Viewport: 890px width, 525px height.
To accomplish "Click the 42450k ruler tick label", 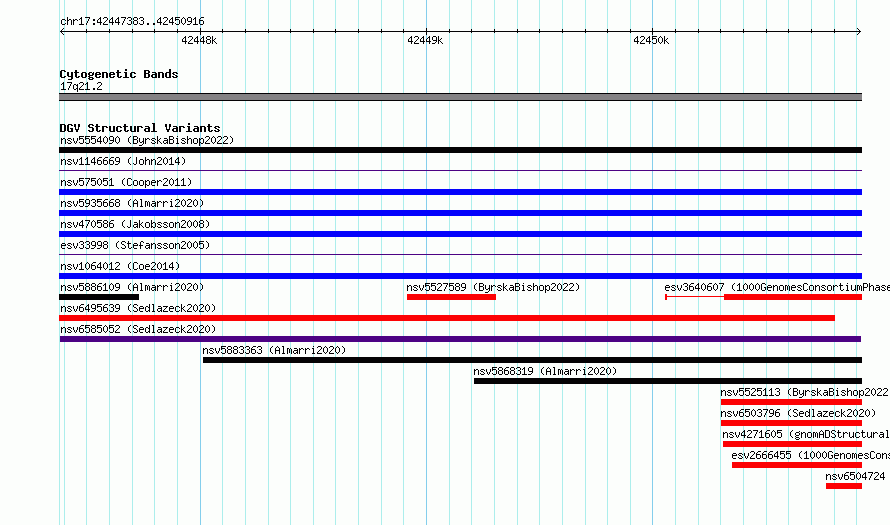I will coord(651,40).
